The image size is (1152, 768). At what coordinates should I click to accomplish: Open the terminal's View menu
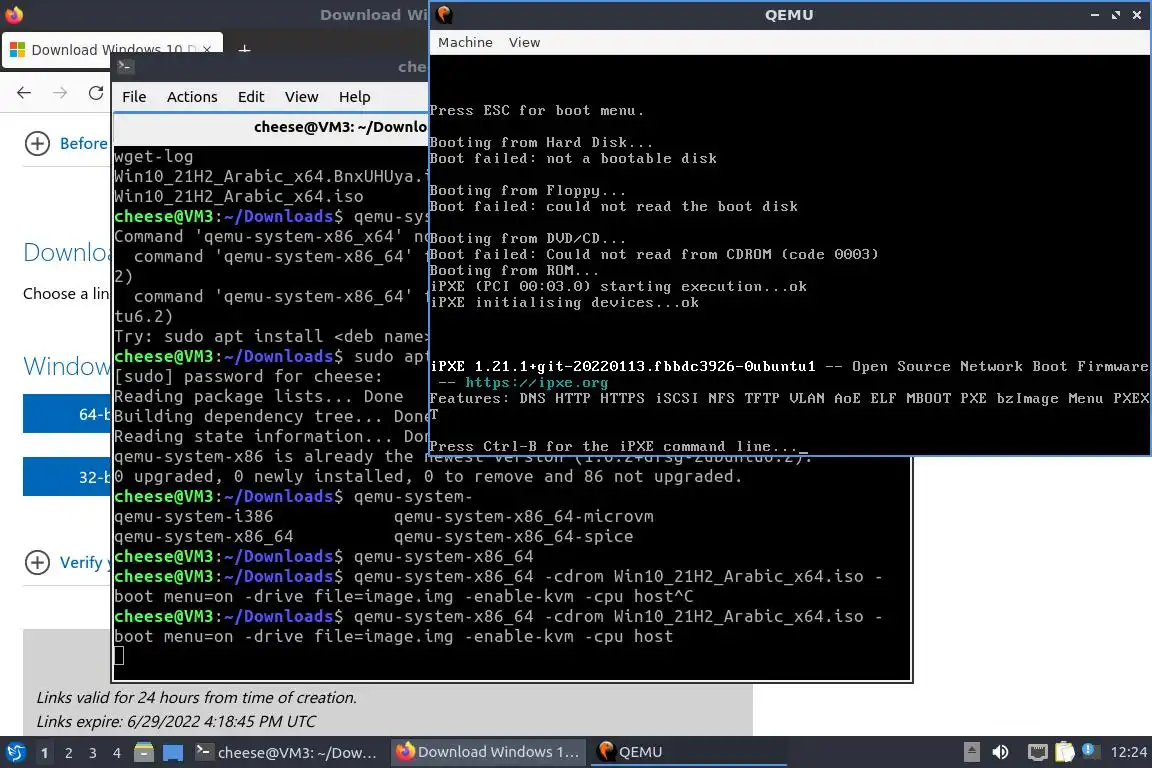pos(301,97)
